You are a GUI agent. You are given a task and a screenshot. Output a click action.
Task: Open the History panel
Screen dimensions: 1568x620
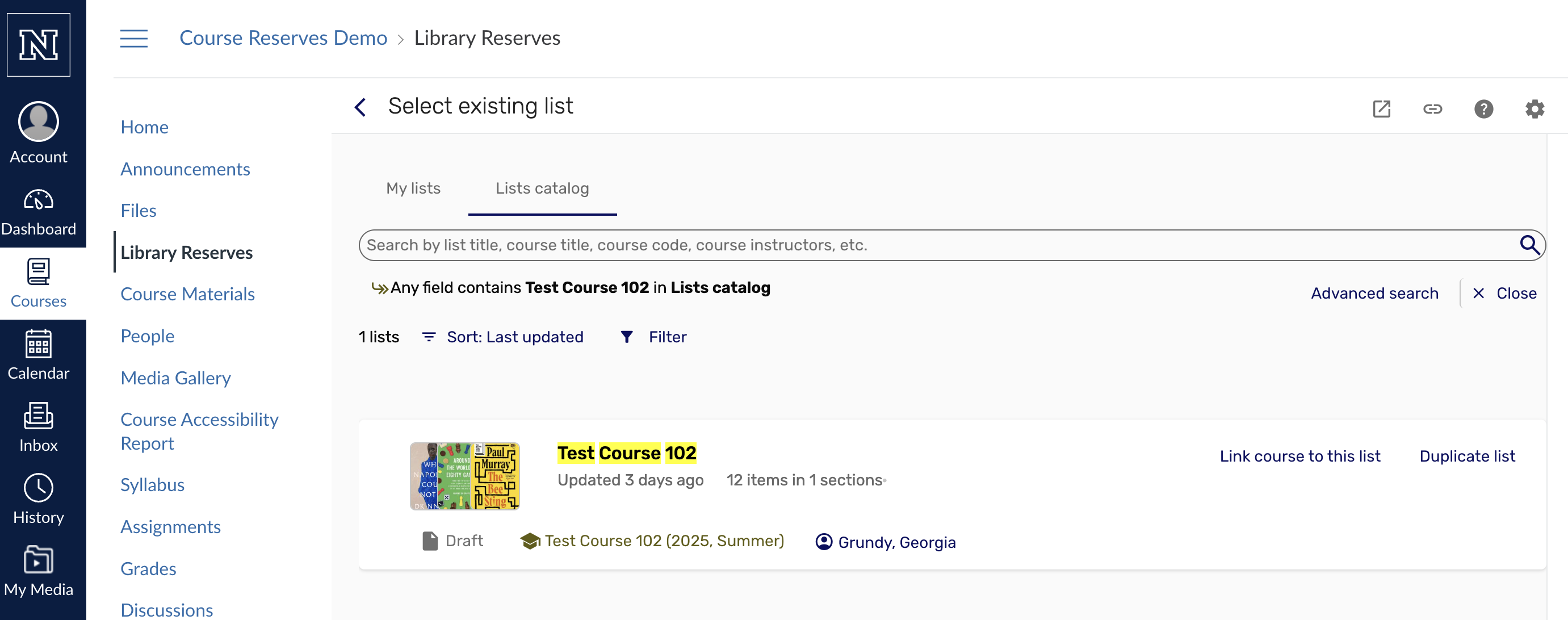39,500
